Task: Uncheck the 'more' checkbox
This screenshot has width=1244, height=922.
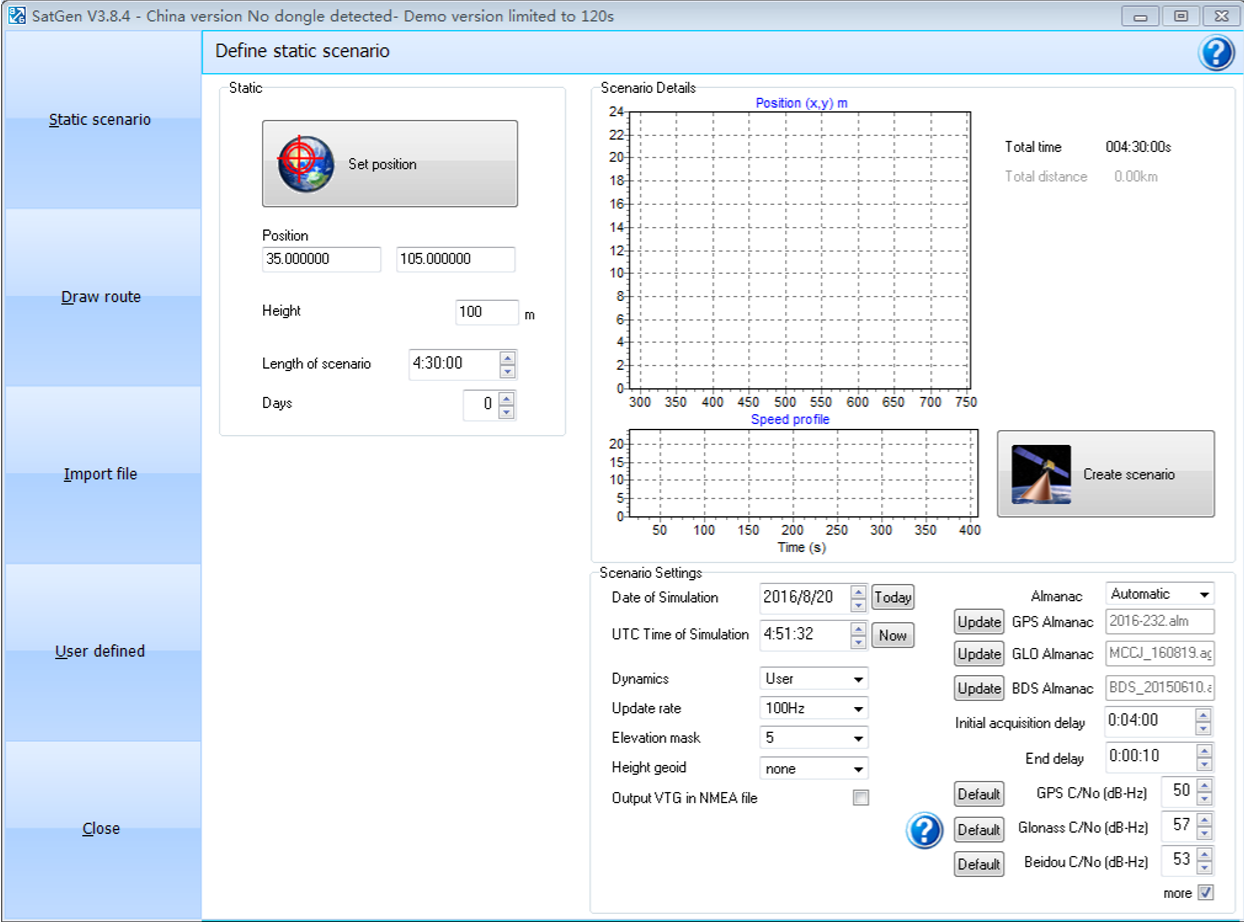Action: [x=1205, y=892]
